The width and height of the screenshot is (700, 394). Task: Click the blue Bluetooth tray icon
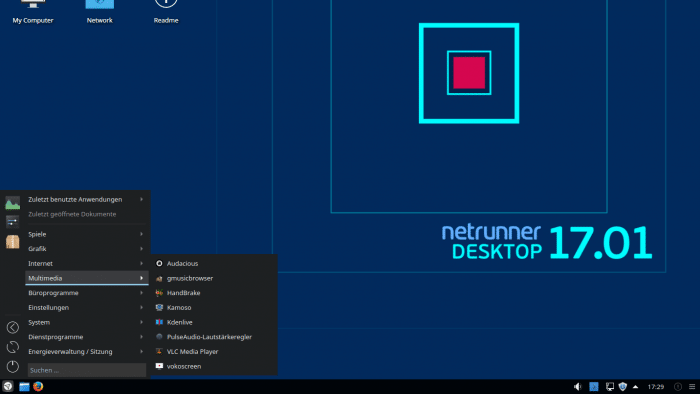pos(594,387)
